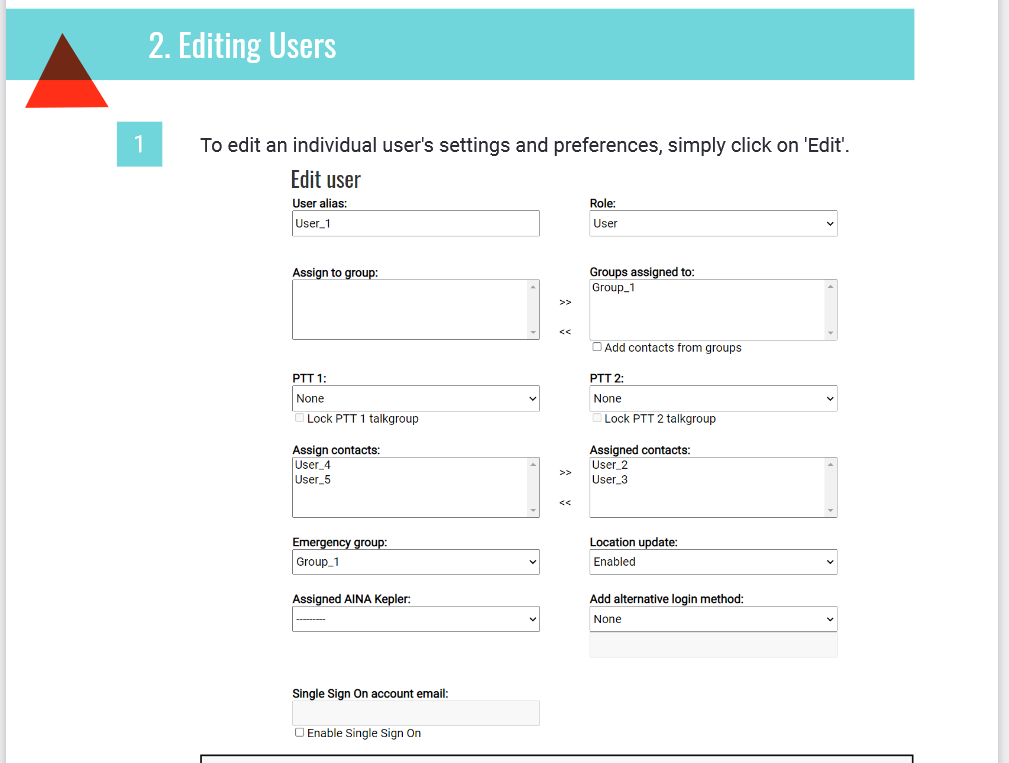Expand the PTT 1 dropdown
The height and width of the screenshot is (763, 1009).
coord(415,399)
